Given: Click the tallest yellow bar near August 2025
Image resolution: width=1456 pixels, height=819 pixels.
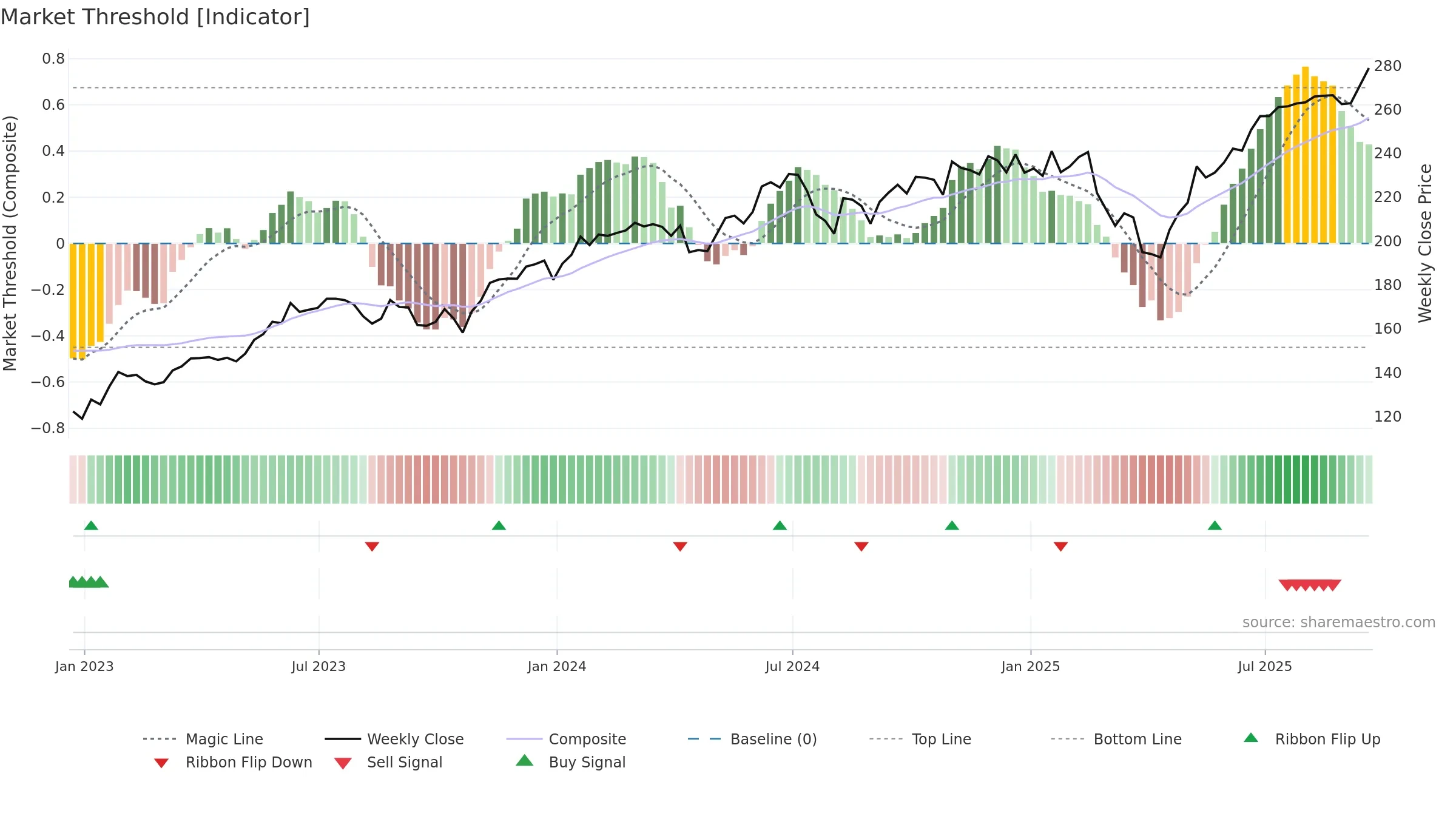Looking at the screenshot, I should point(1306,155).
